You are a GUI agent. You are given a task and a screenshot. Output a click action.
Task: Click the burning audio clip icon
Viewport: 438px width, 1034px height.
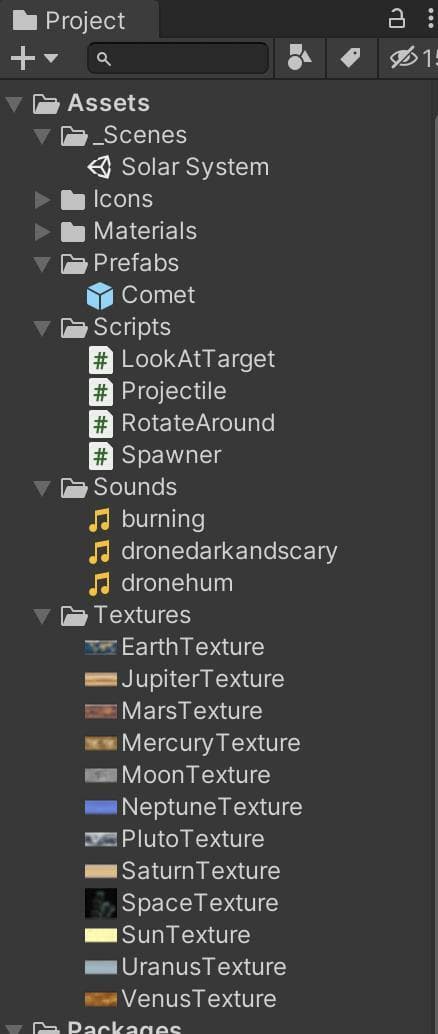99,520
